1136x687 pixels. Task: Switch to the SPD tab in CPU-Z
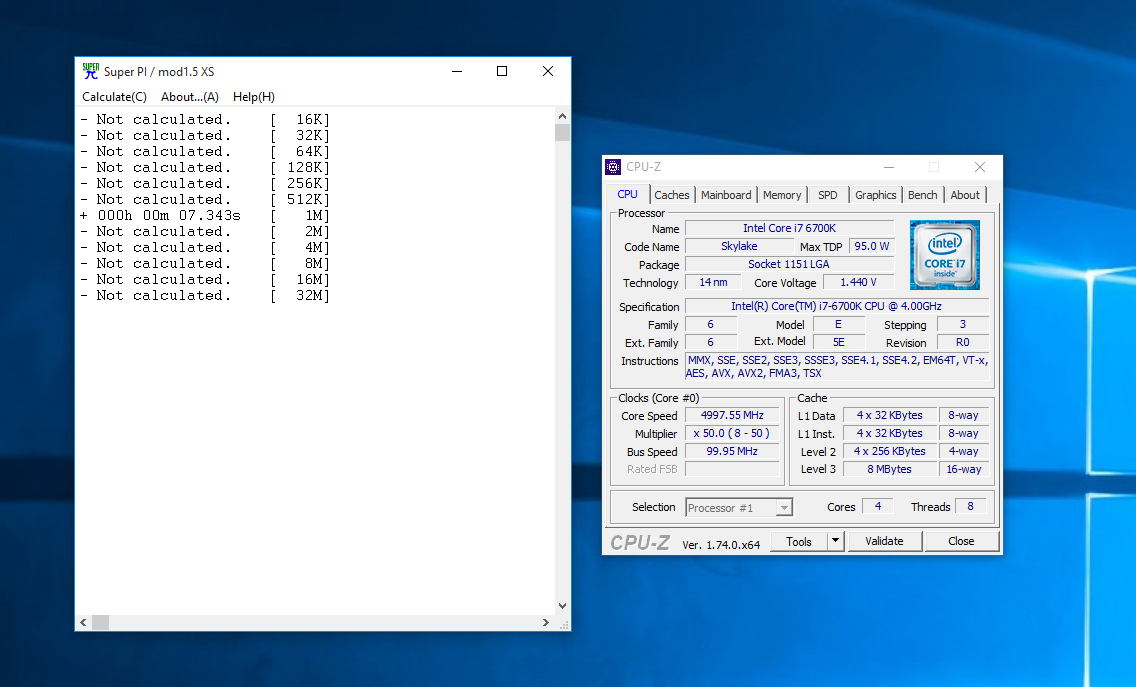(x=827, y=195)
